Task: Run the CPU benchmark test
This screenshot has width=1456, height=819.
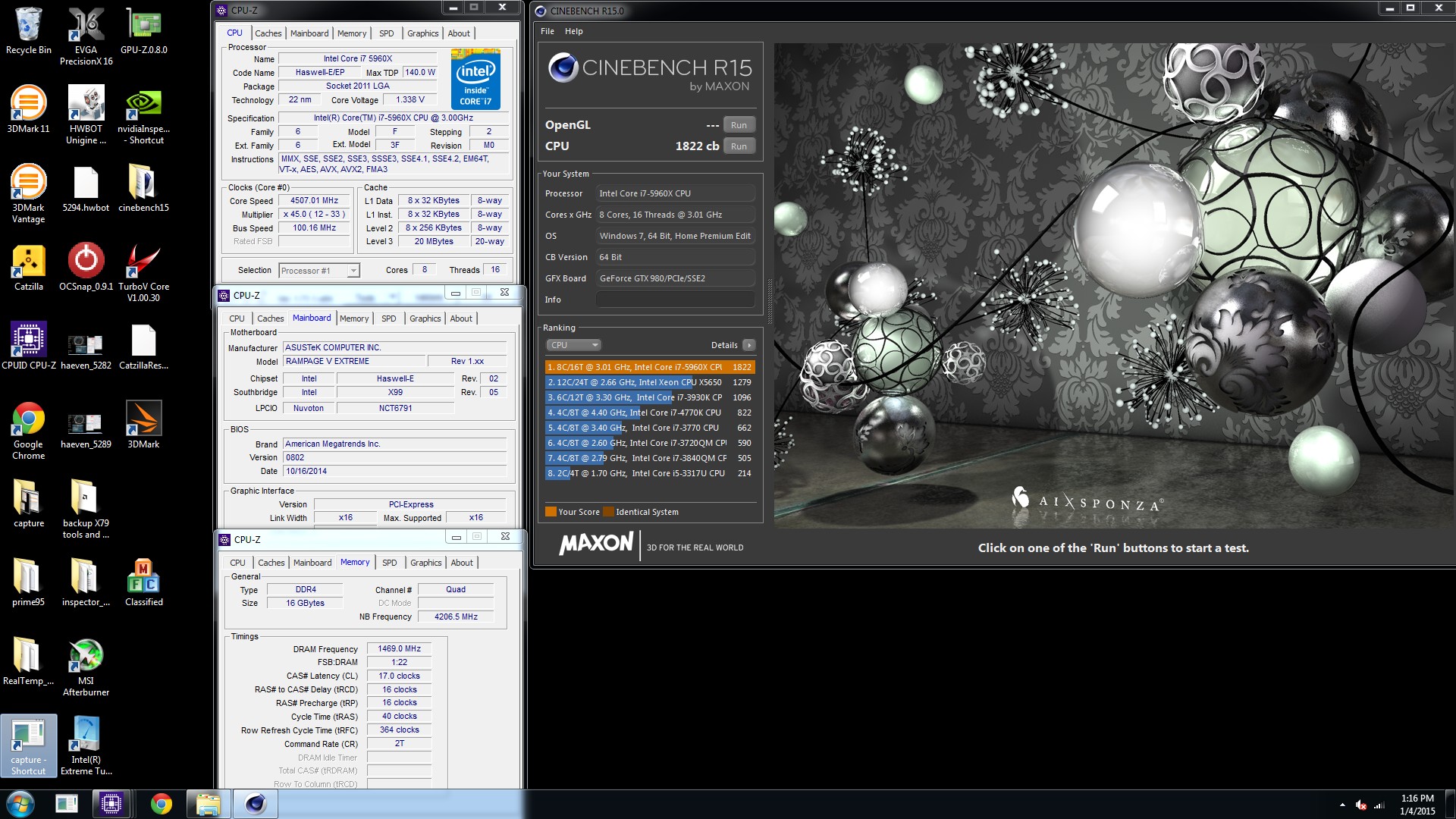Action: coord(739,146)
